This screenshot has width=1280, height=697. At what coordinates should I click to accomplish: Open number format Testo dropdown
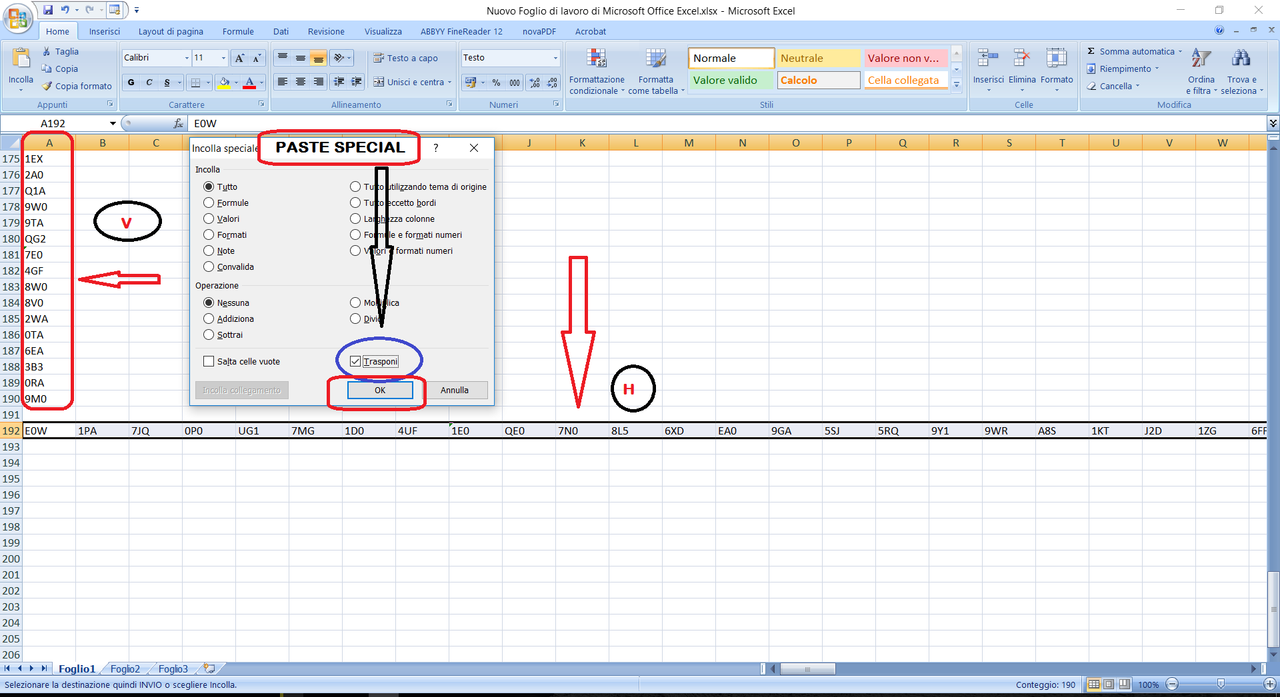[555, 58]
